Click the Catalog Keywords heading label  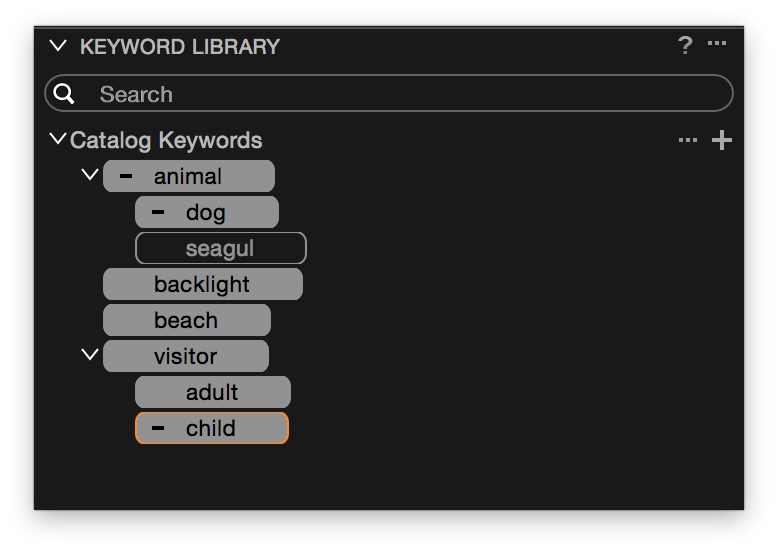coord(166,140)
